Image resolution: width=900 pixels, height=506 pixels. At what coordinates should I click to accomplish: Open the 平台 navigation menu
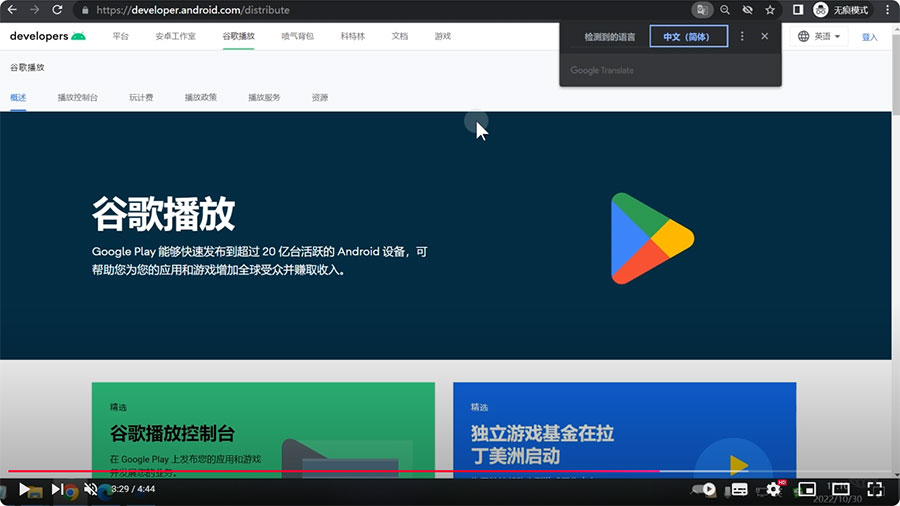coord(121,36)
